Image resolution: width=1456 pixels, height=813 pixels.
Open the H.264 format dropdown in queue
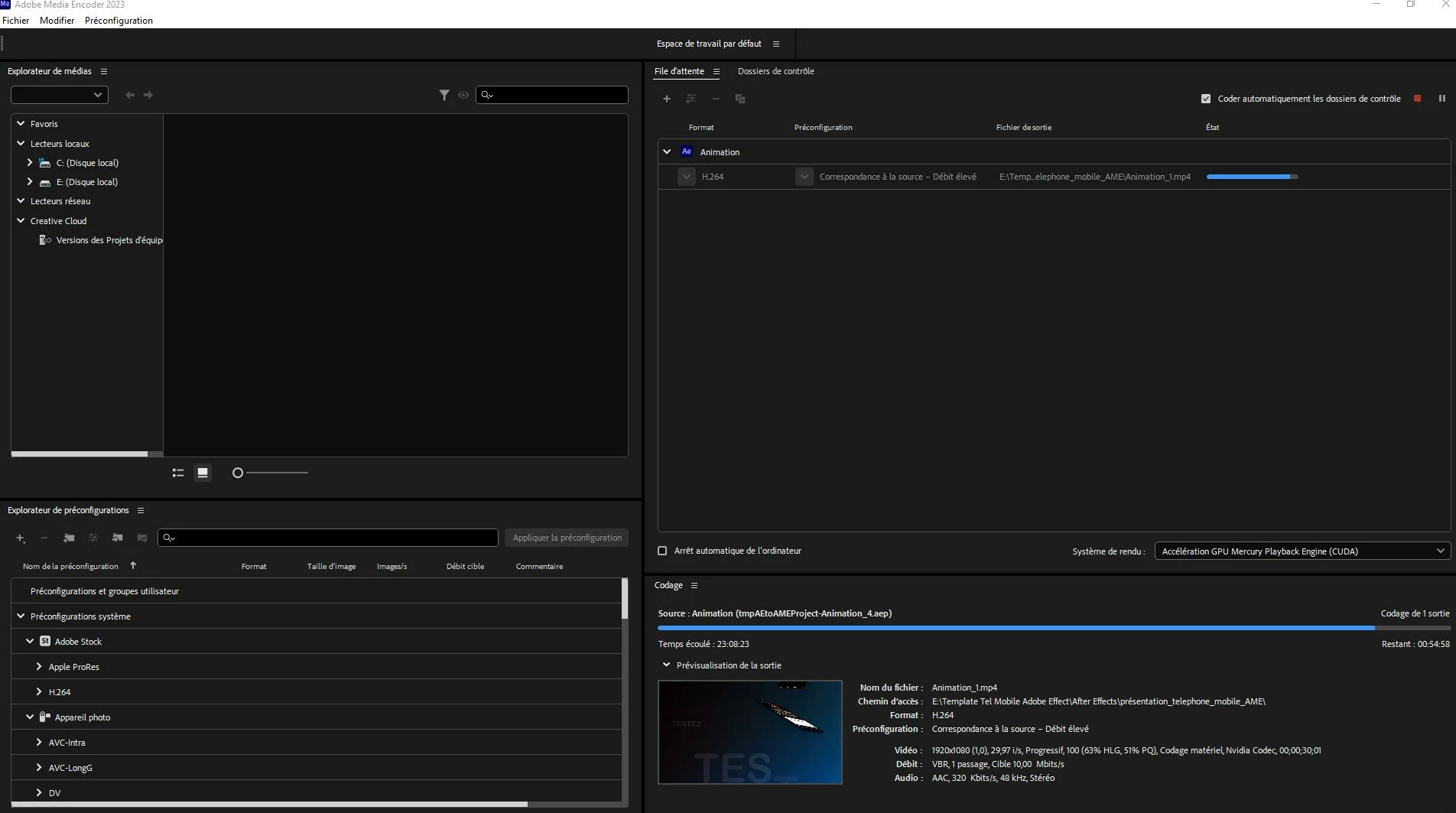[x=687, y=177]
